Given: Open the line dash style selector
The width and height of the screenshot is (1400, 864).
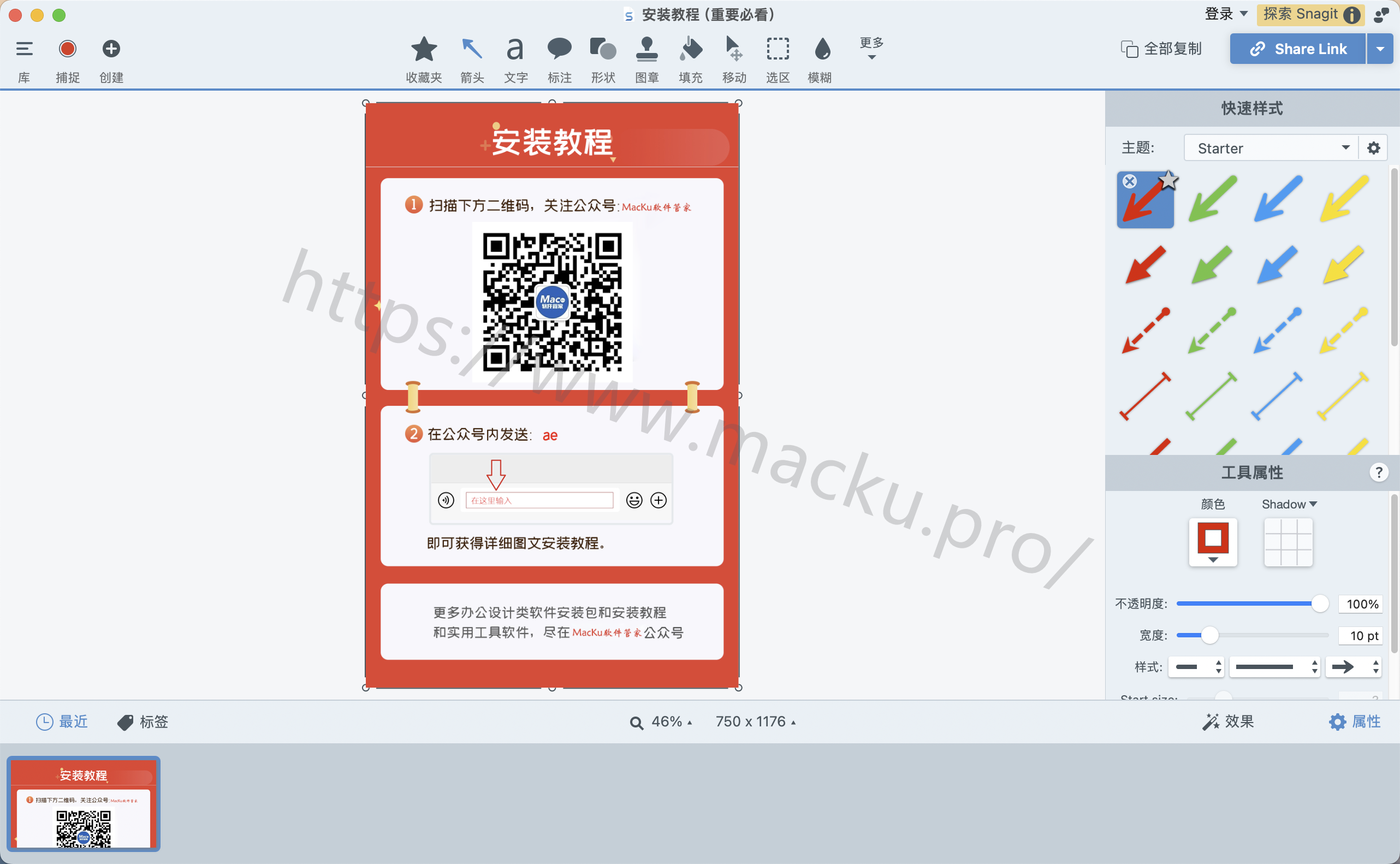Looking at the screenshot, I should point(1274,667).
